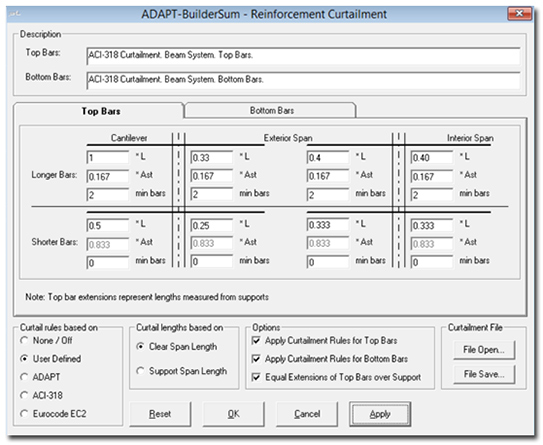The height and width of the screenshot is (445, 543).
Task: Click Cantilever Longer Bars *L field
Action: coord(107,158)
